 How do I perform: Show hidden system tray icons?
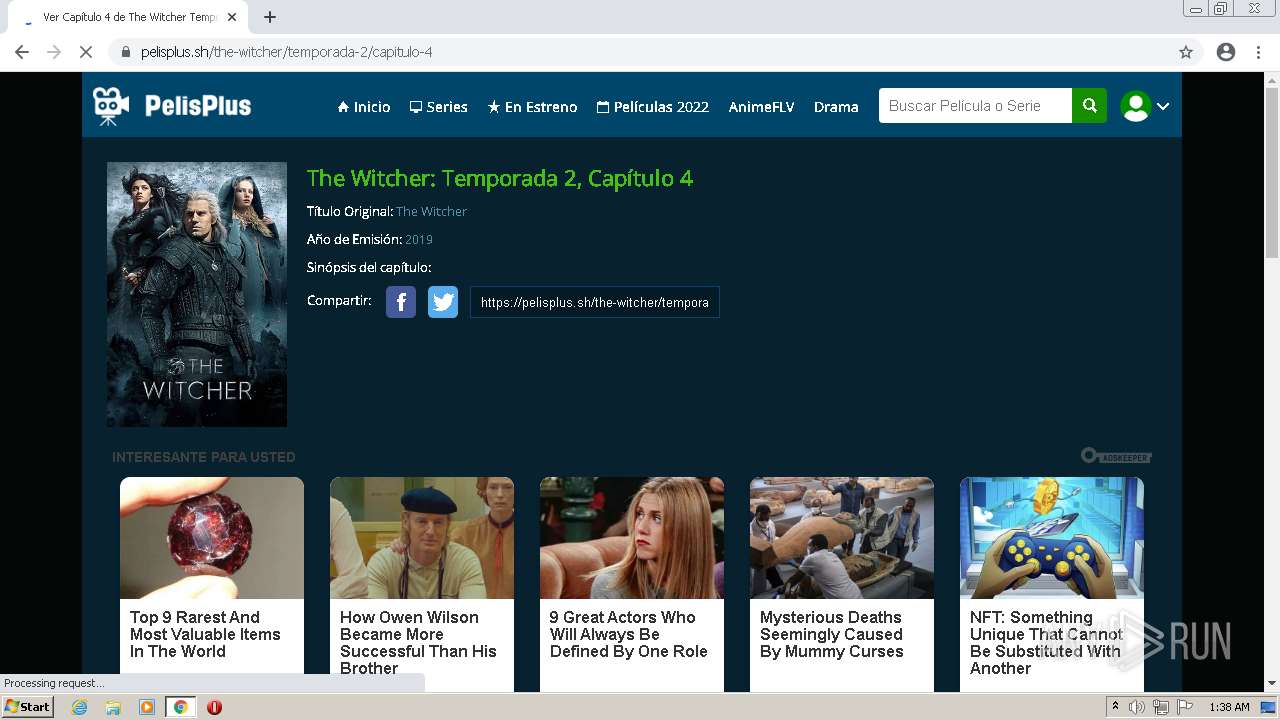coord(1116,707)
